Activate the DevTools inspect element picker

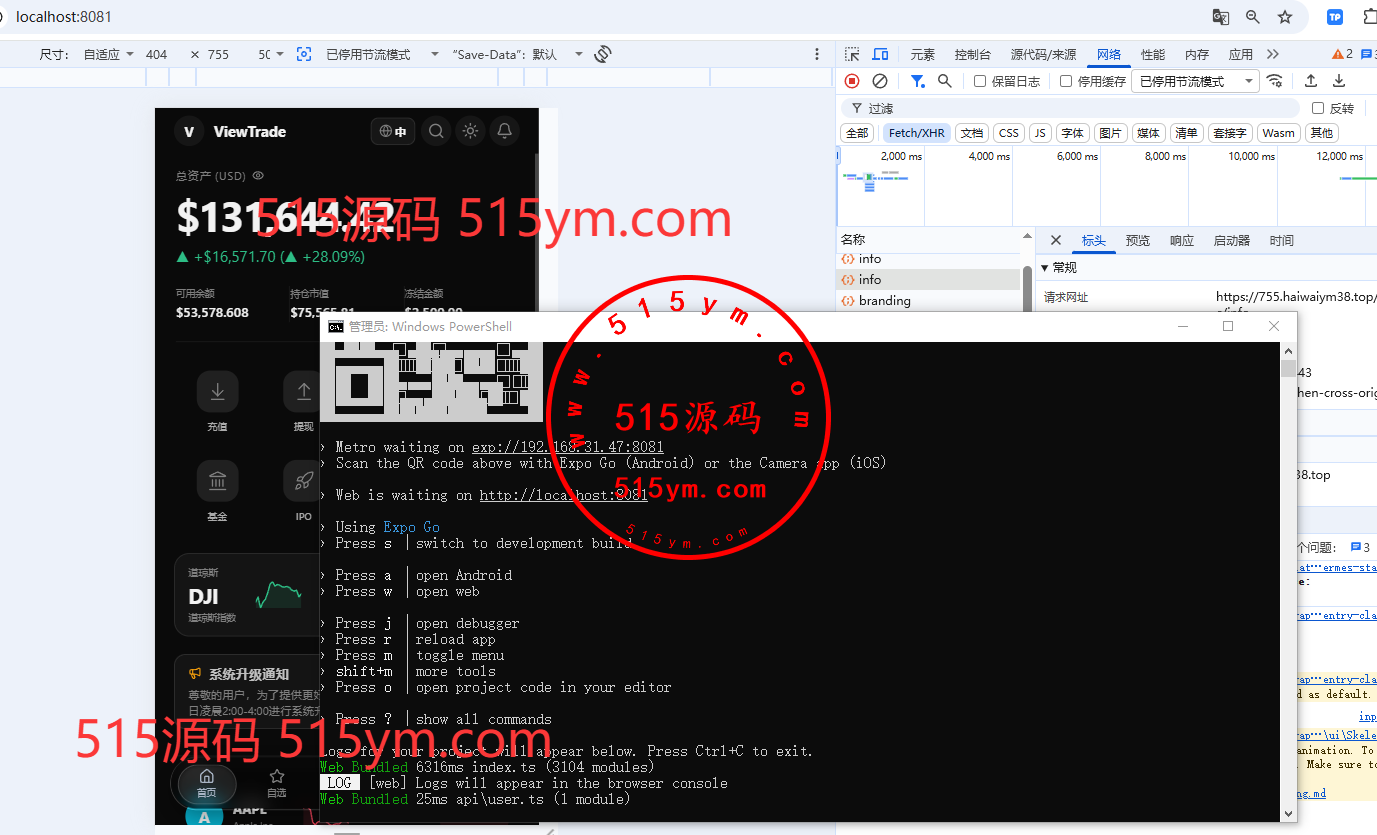tap(852, 54)
